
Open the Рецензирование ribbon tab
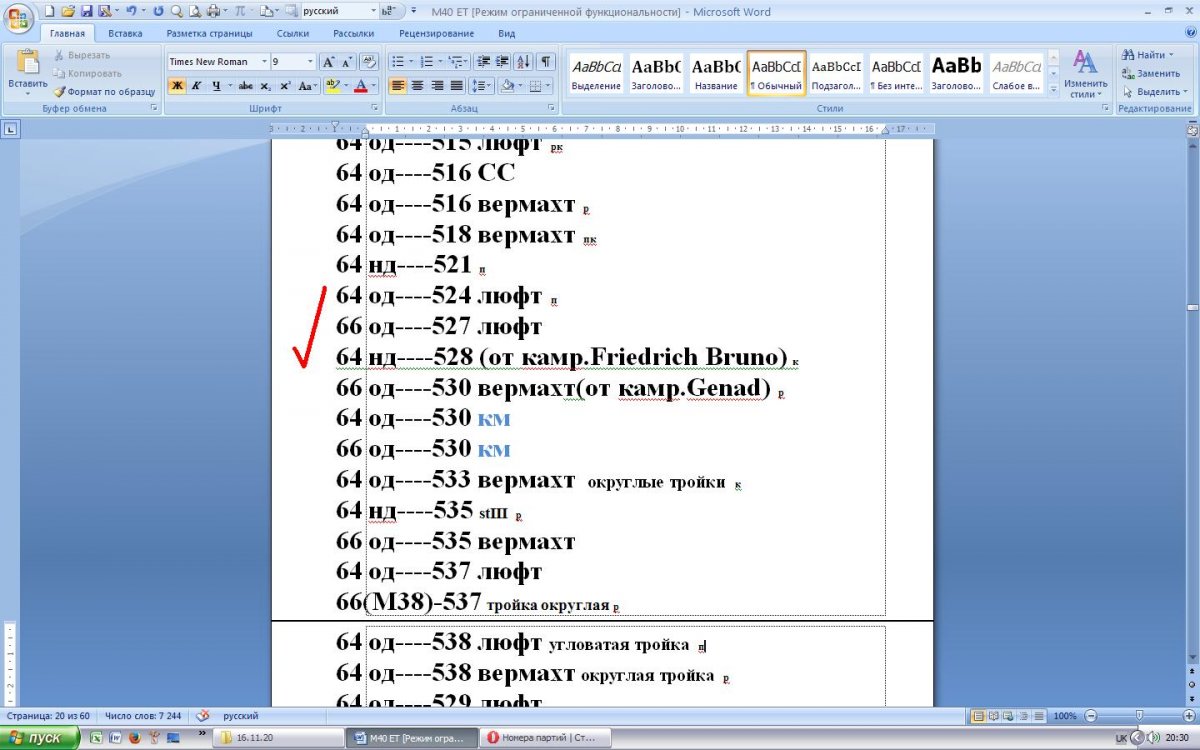pos(436,33)
